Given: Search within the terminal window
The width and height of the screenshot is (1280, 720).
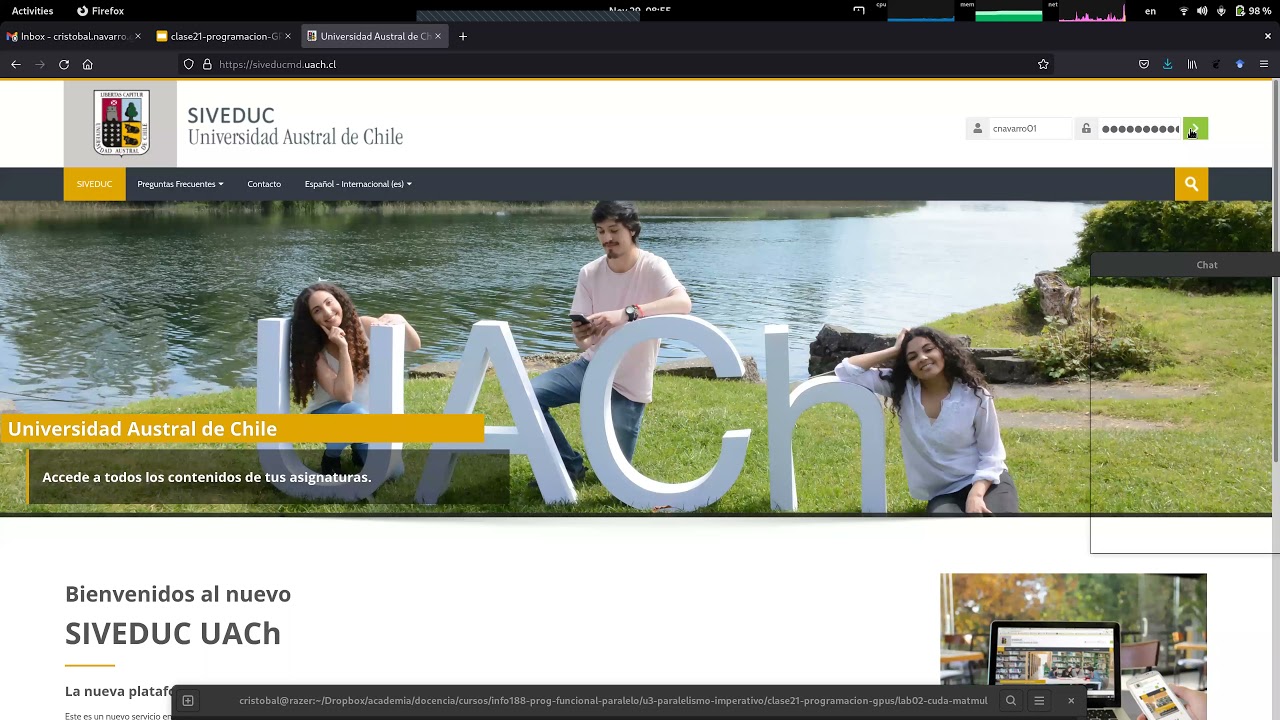Looking at the screenshot, I should point(1011,701).
